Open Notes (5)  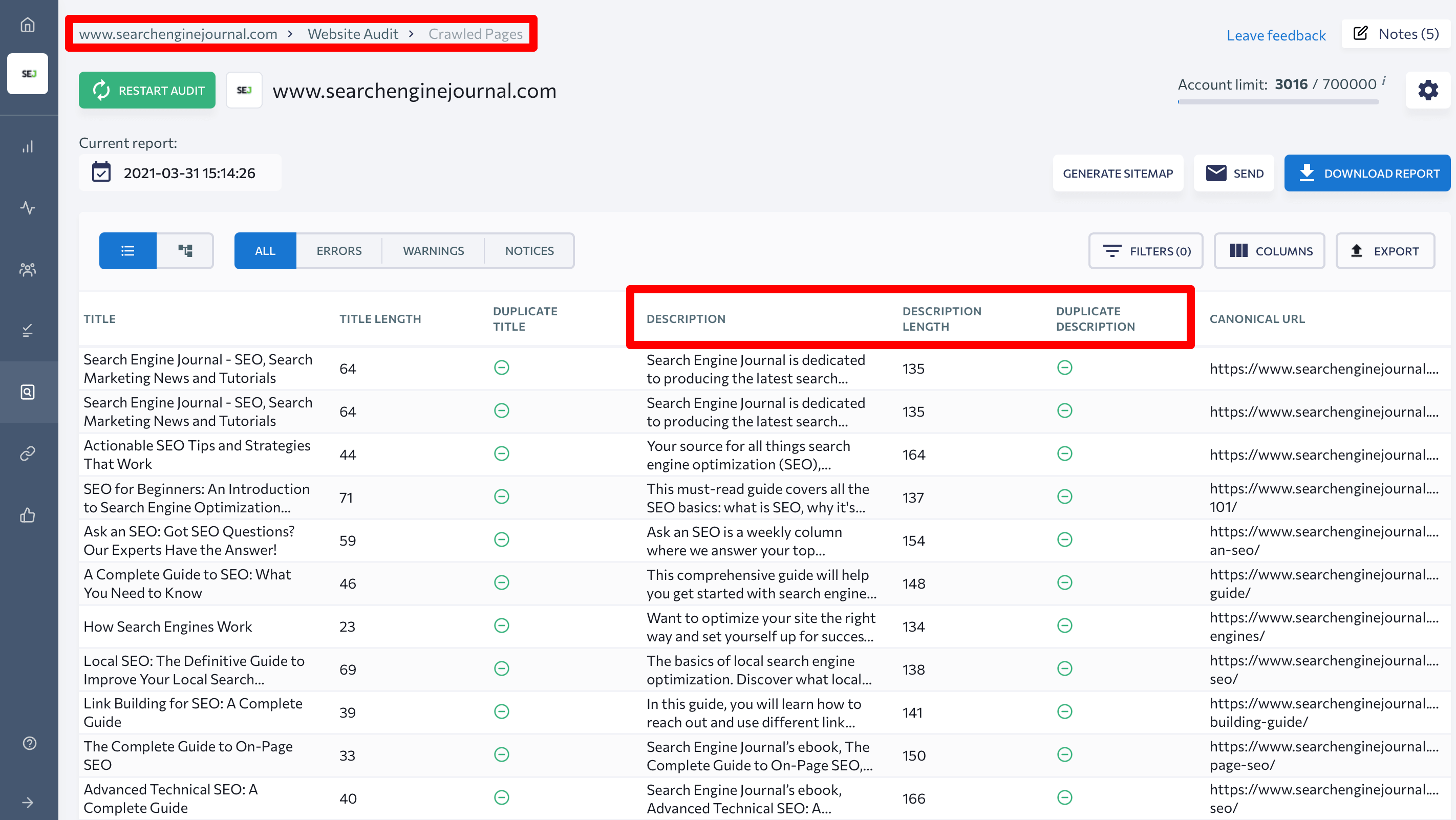pos(1396,34)
